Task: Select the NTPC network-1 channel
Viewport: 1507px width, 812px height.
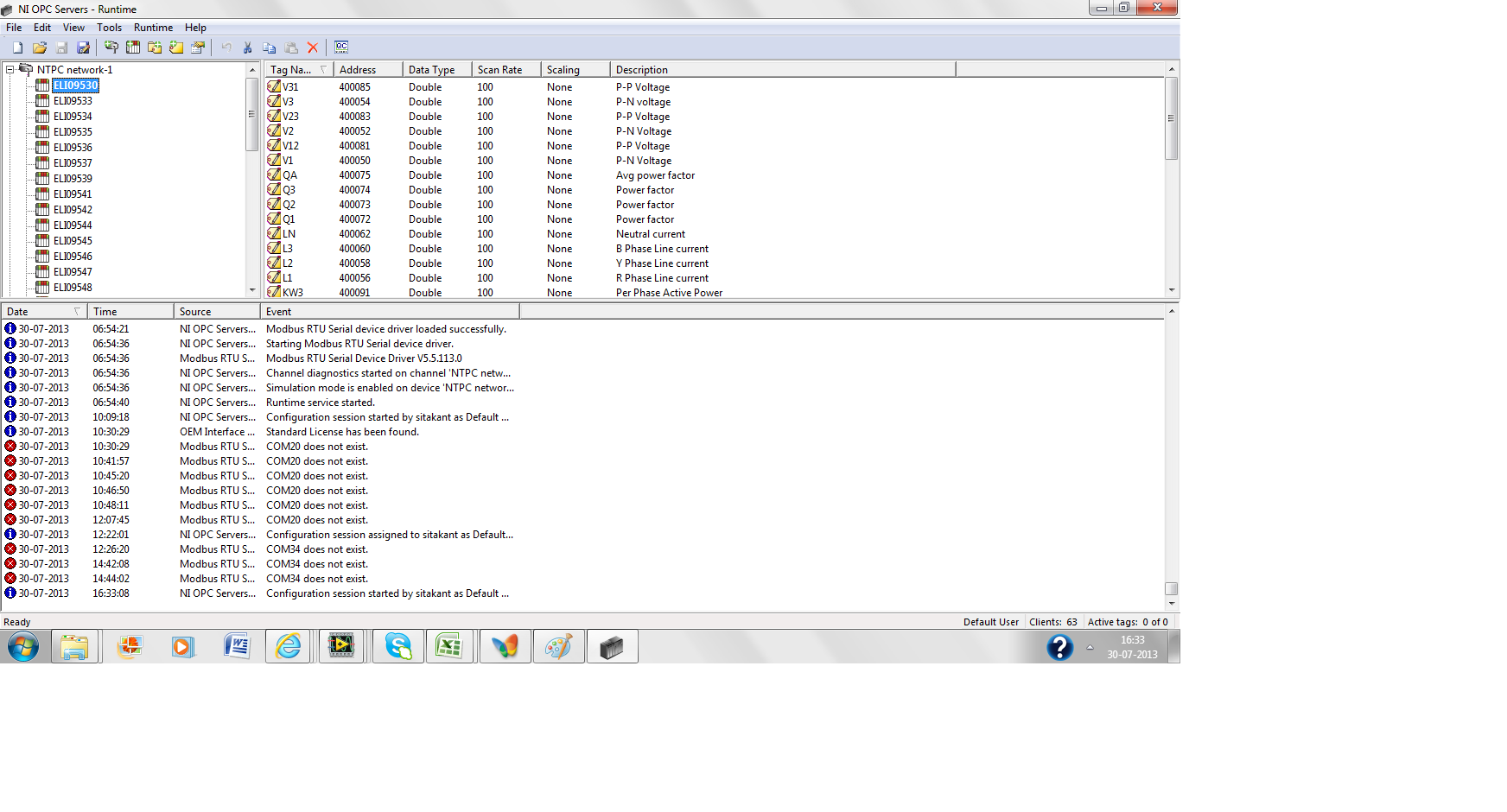Action: point(74,70)
